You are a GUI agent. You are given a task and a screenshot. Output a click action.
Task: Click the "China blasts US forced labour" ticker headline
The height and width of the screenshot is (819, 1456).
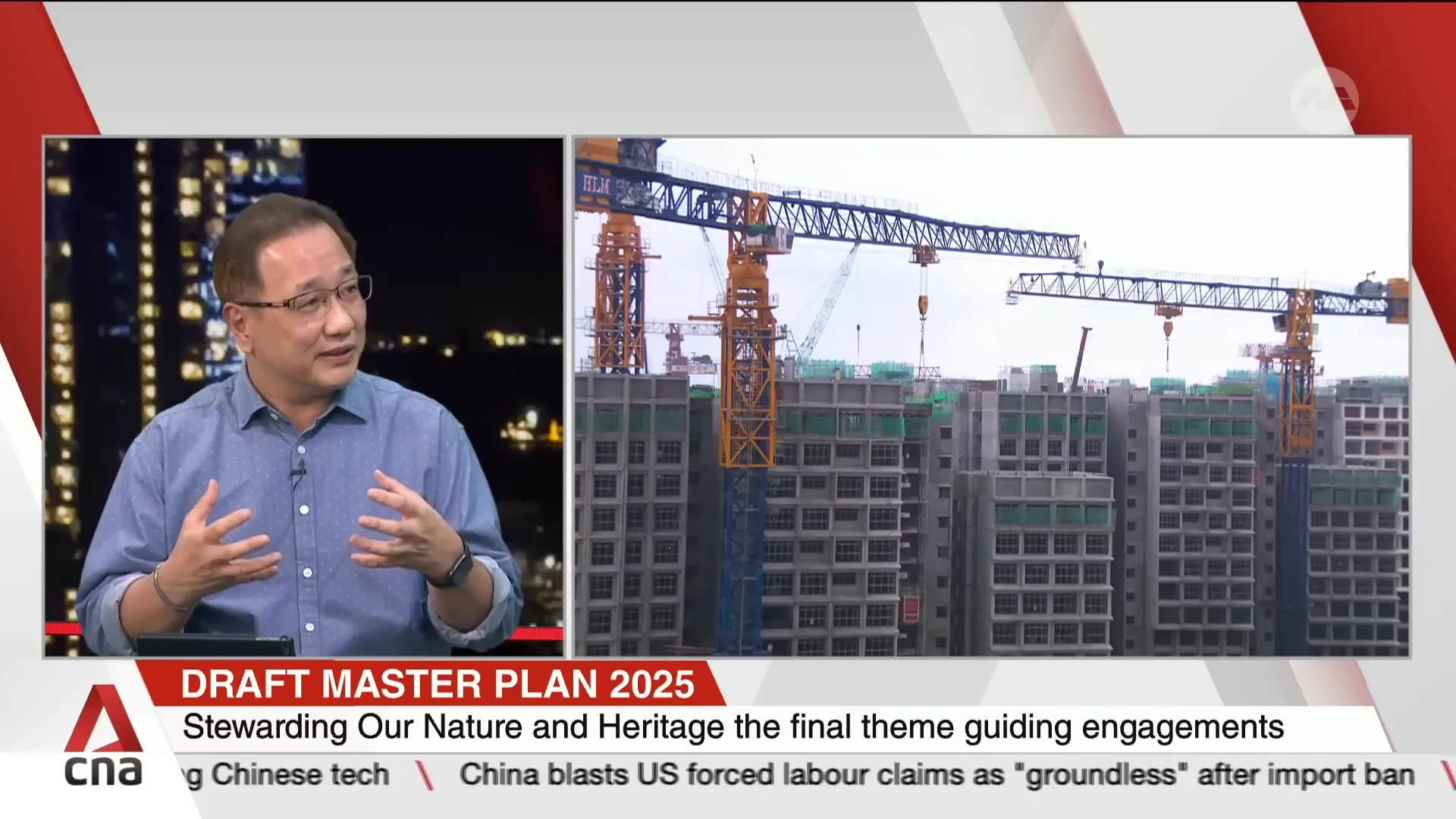coord(937,775)
